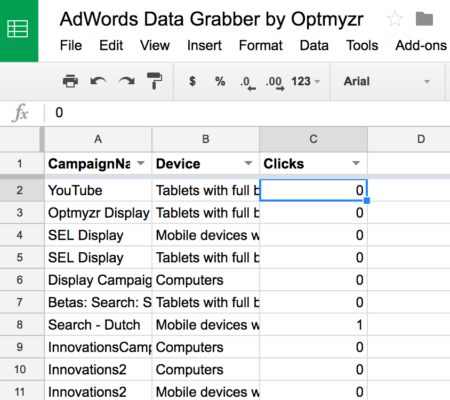
Task: Open the Device column filter dropdown
Action: pos(248,163)
